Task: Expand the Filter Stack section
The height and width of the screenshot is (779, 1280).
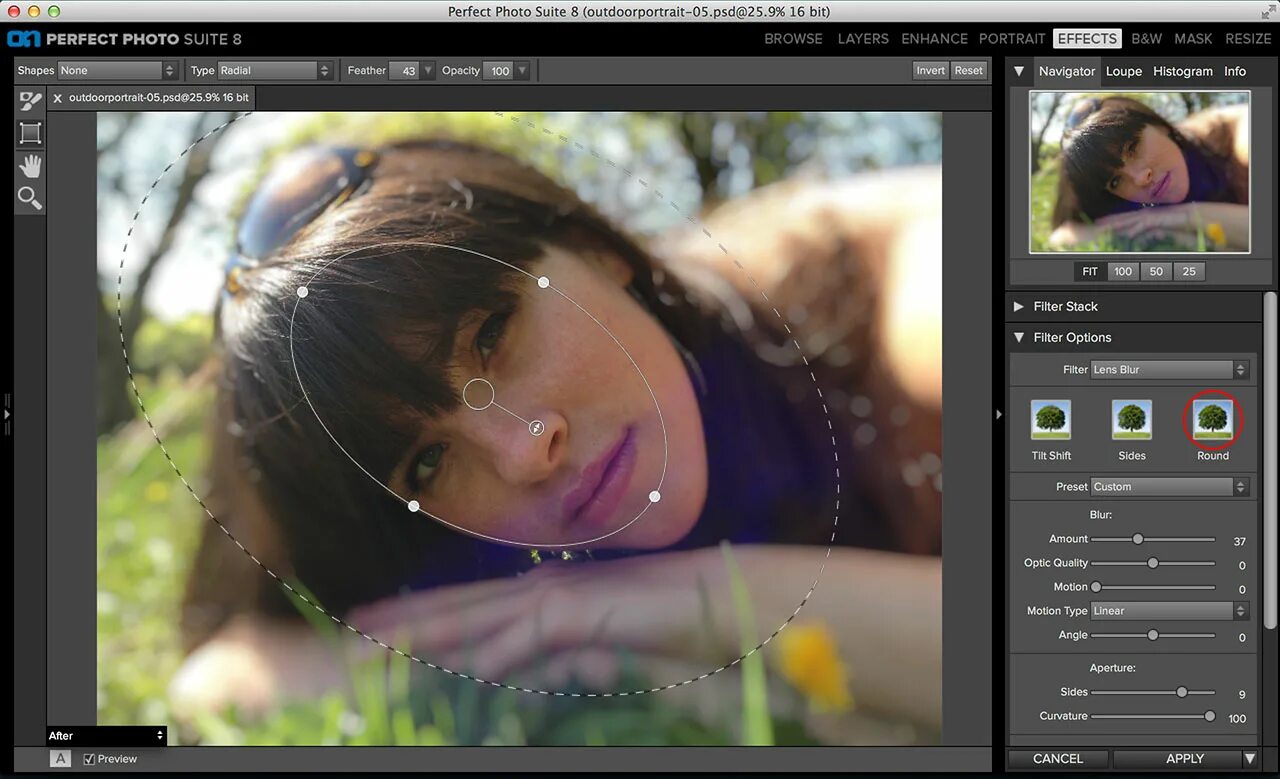Action: tap(1019, 307)
